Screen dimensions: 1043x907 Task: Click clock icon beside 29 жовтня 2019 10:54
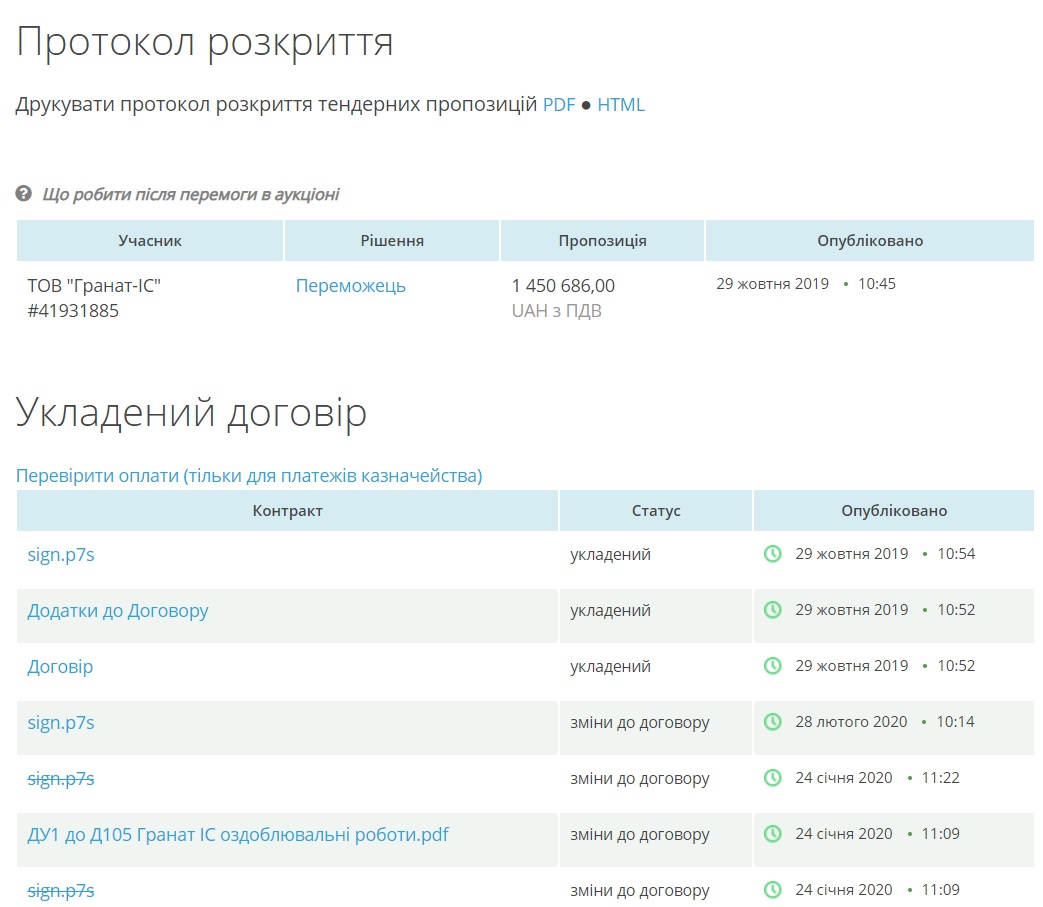772,554
